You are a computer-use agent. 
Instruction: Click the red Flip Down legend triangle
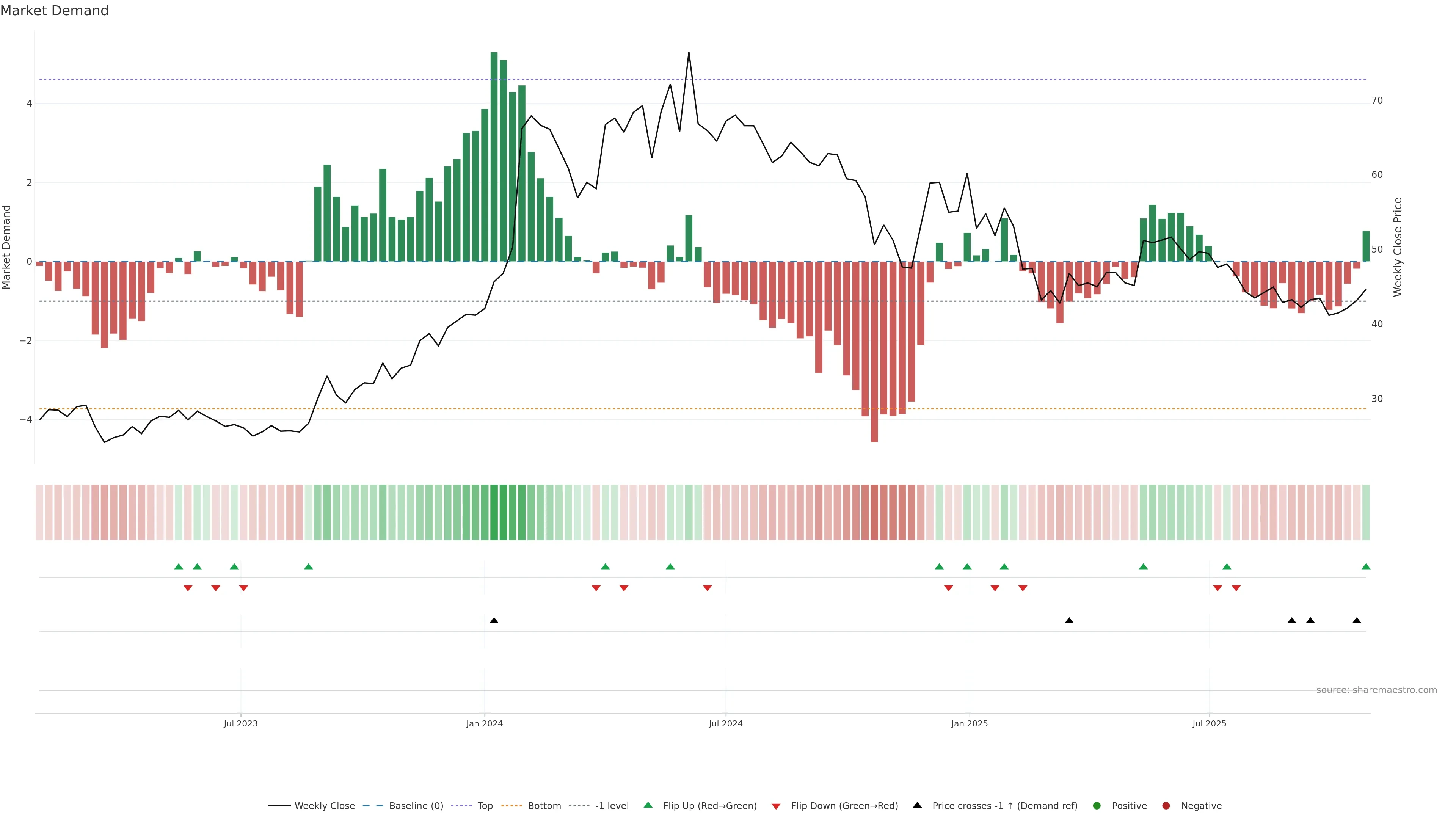coord(776,806)
